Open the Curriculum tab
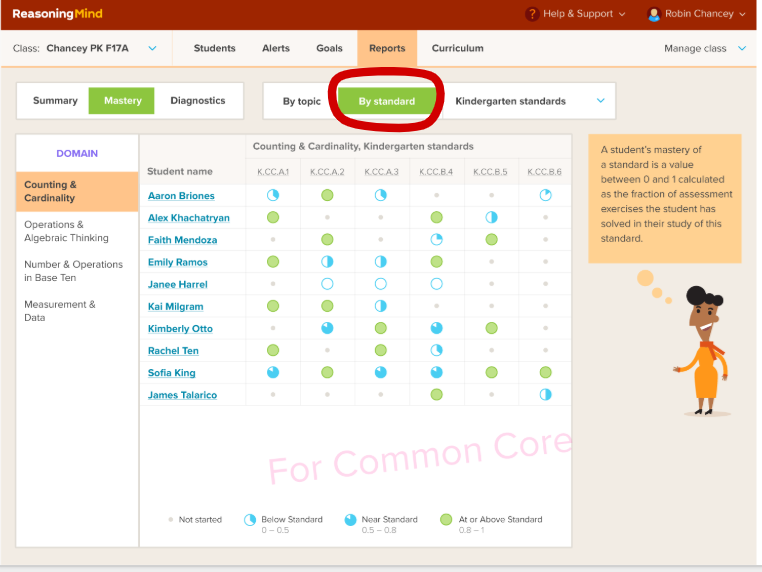762x572 pixels. click(457, 48)
